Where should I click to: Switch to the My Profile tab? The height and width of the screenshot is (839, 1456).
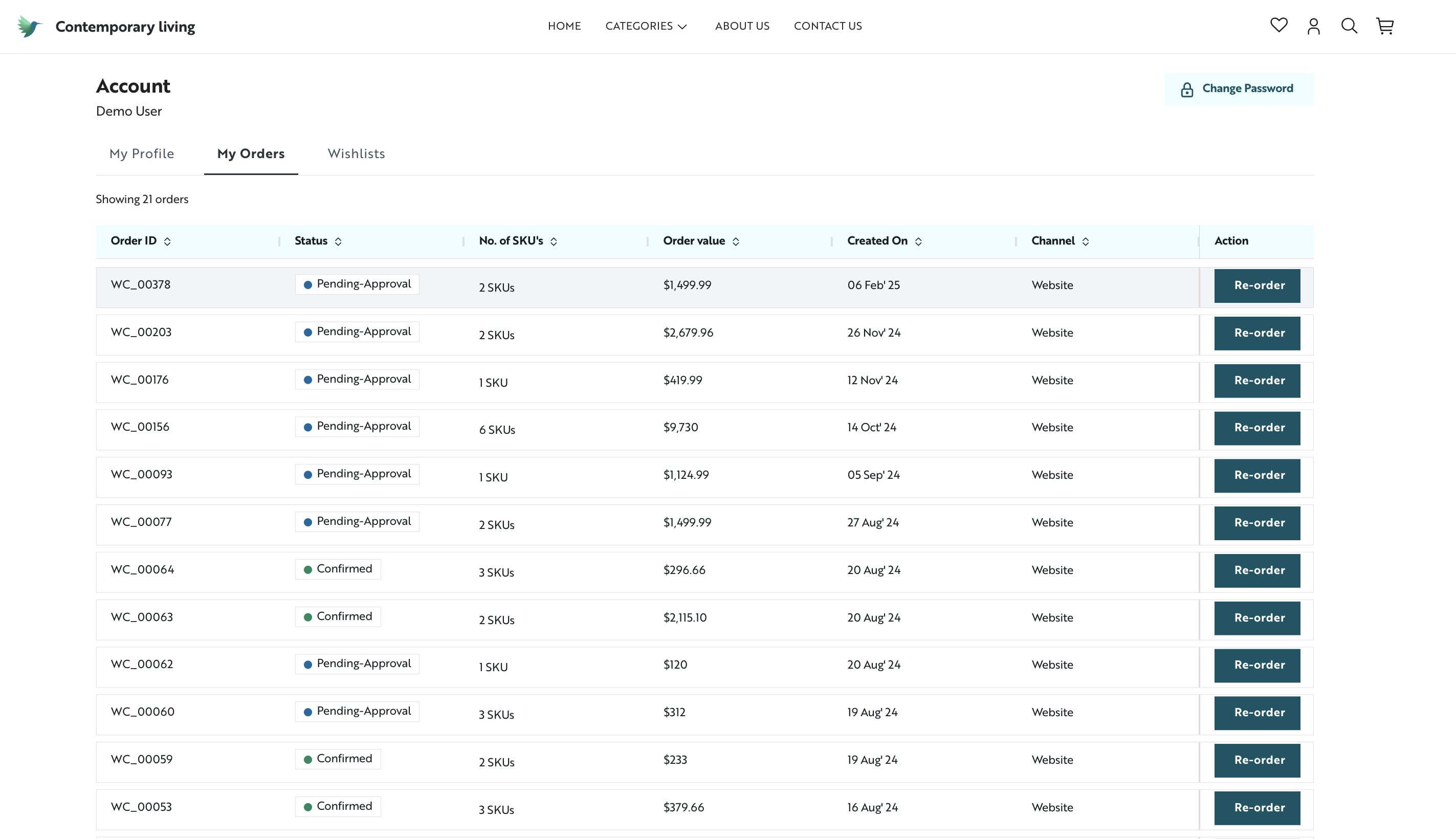click(142, 153)
